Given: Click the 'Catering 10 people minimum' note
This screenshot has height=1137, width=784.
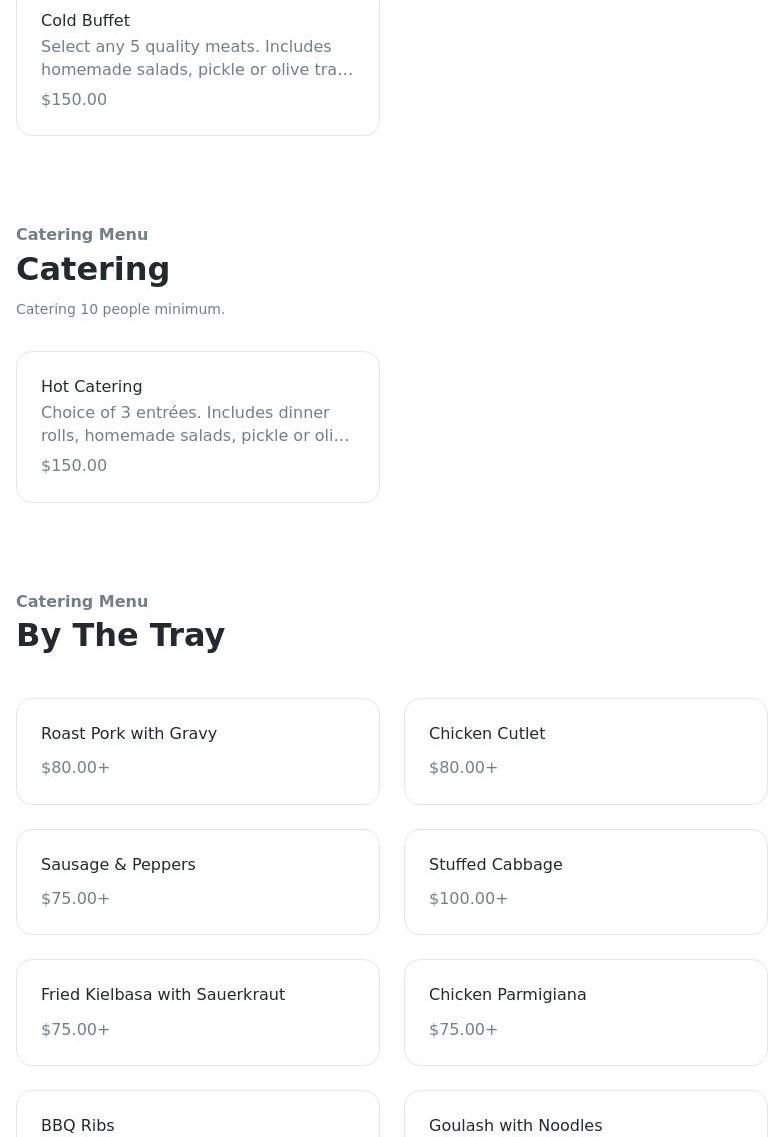Looking at the screenshot, I should 120,309.
